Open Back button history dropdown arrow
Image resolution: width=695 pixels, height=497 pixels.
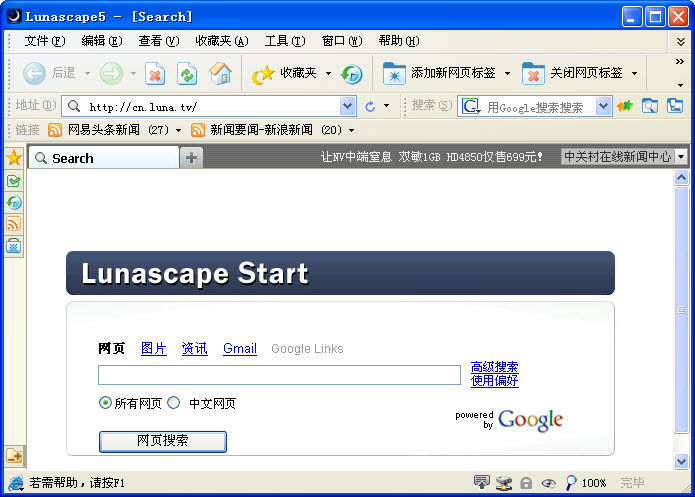click(87, 73)
